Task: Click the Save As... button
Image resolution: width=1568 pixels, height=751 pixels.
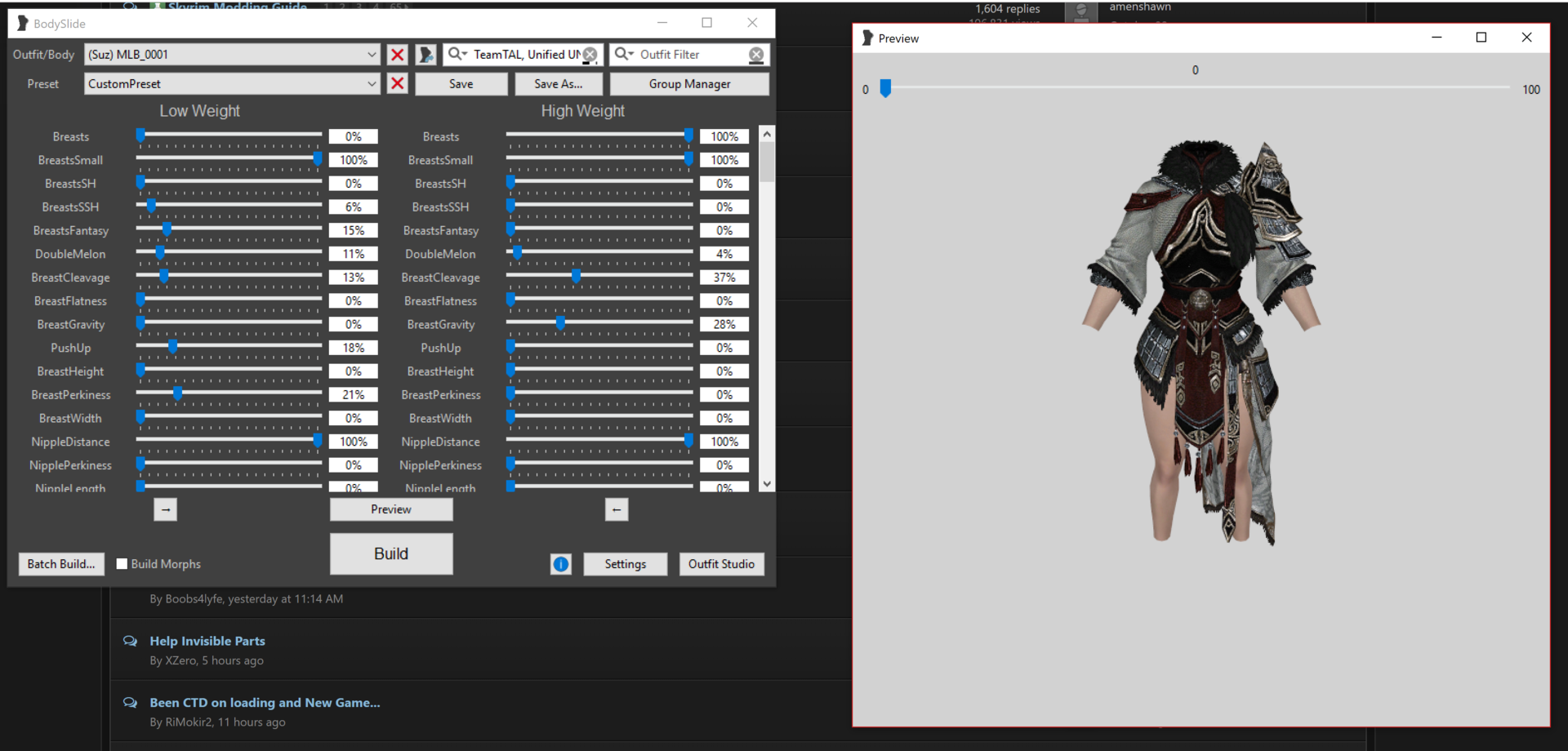Action: point(559,84)
